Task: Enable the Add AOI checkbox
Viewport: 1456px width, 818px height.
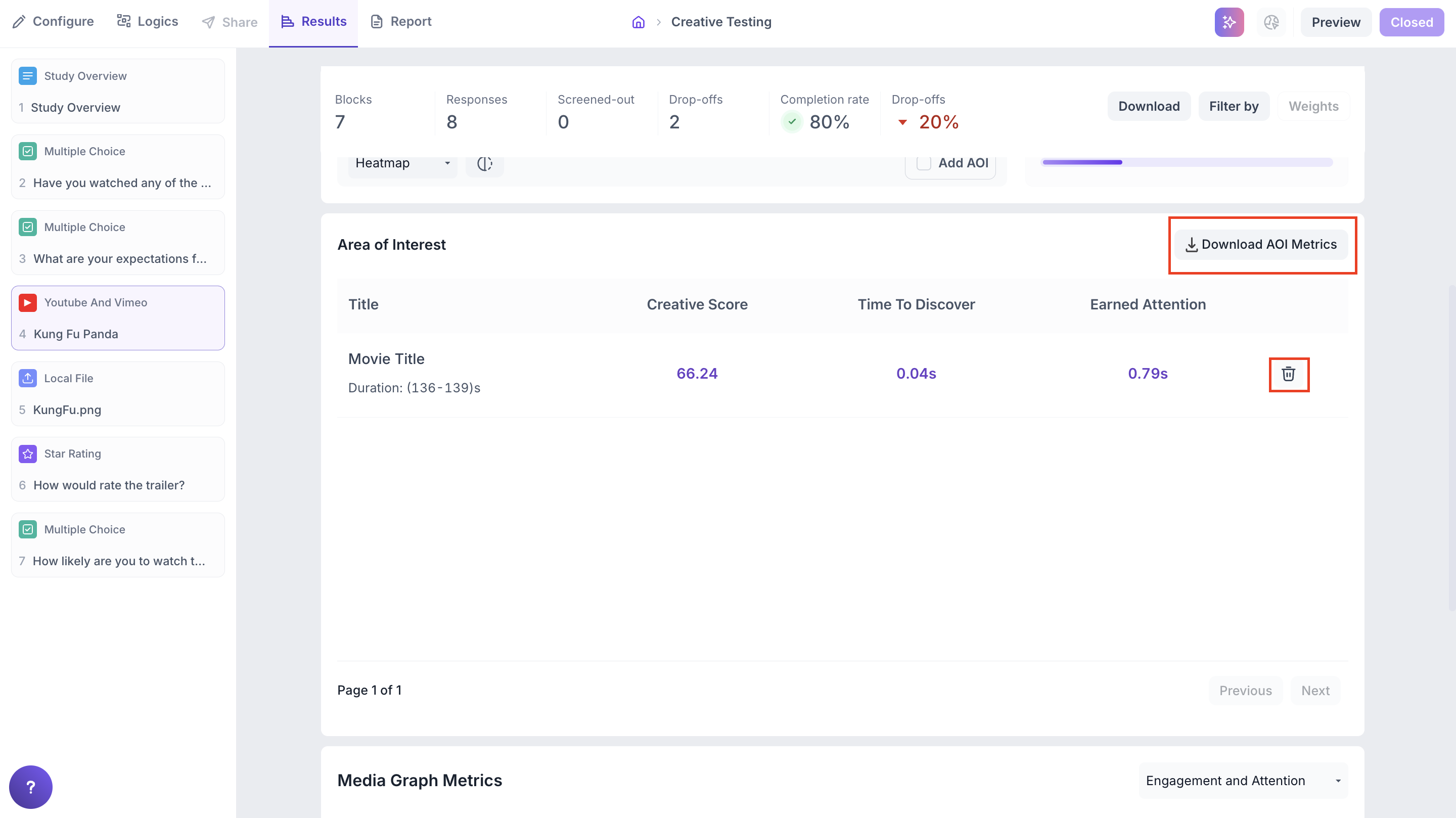Action: 924,163
